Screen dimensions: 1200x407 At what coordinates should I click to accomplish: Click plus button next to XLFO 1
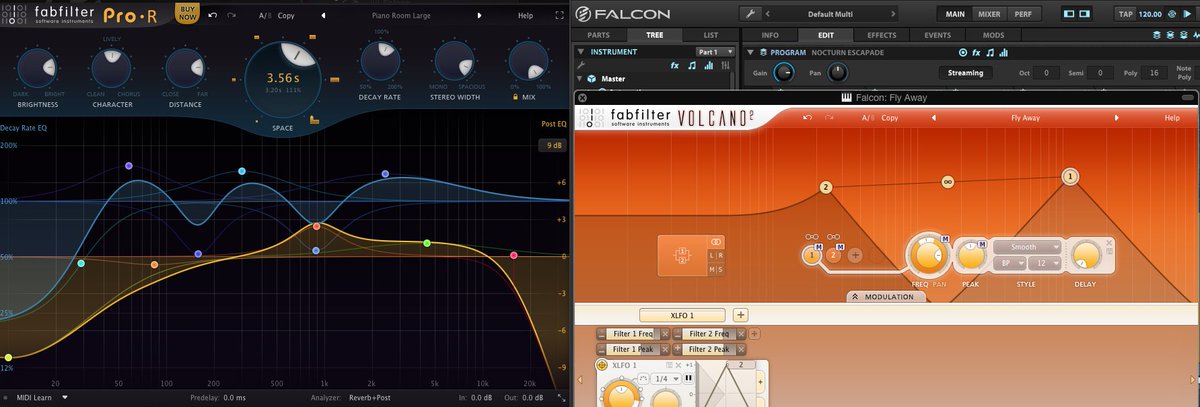pyautogui.click(x=741, y=315)
